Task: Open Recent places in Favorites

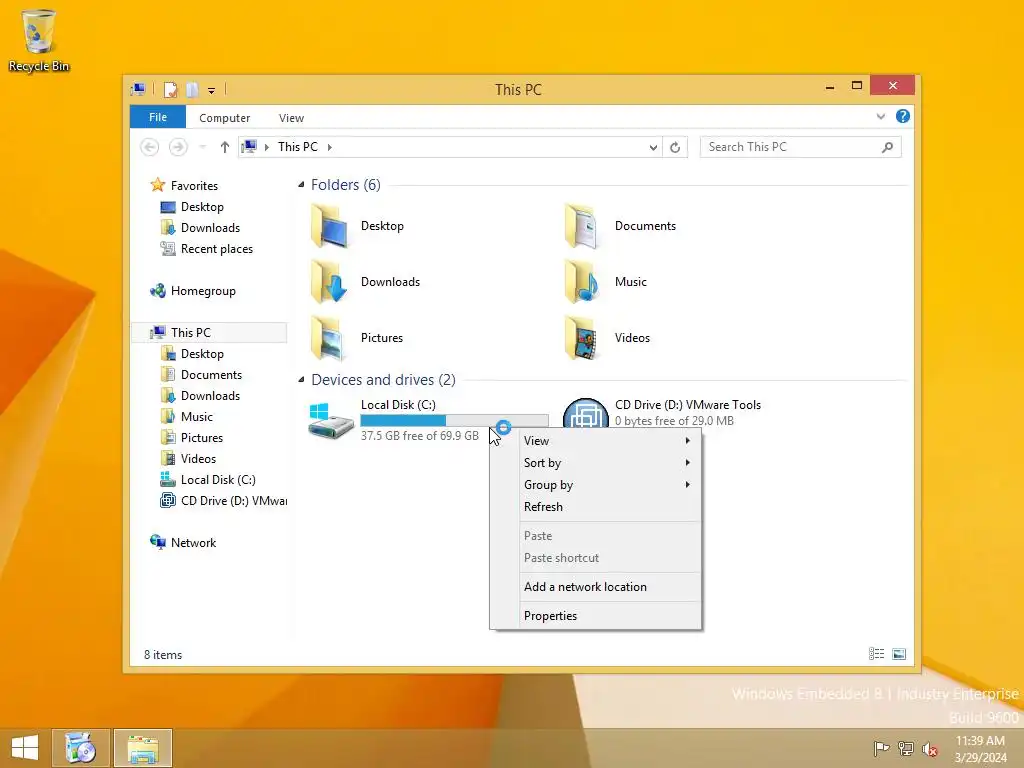Action: click(x=217, y=249)
